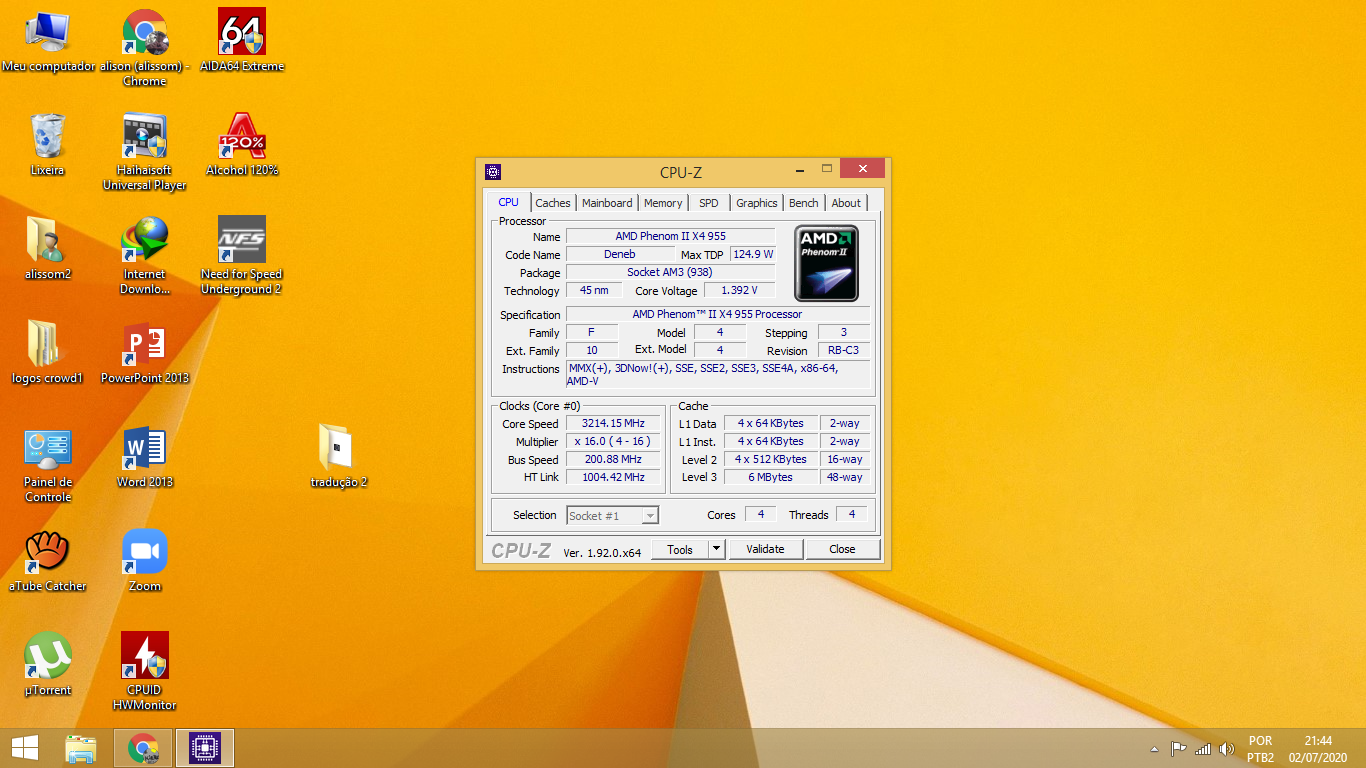Open the Lixeira recycle bin
The image size is (1366, 768).
point(48,146)
